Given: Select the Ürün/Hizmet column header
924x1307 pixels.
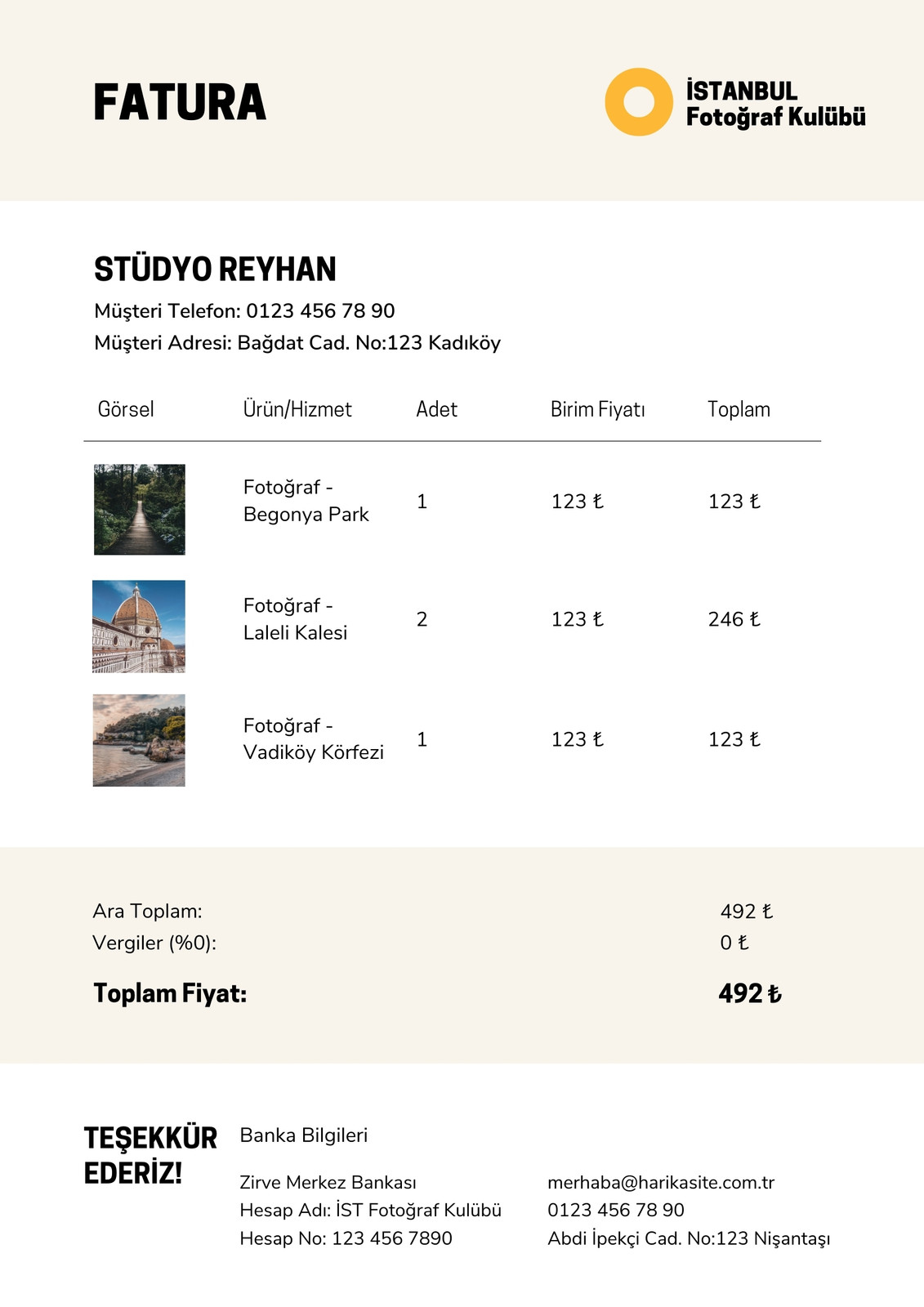Looking at the screenshot, I should click(x=297, y=409).
